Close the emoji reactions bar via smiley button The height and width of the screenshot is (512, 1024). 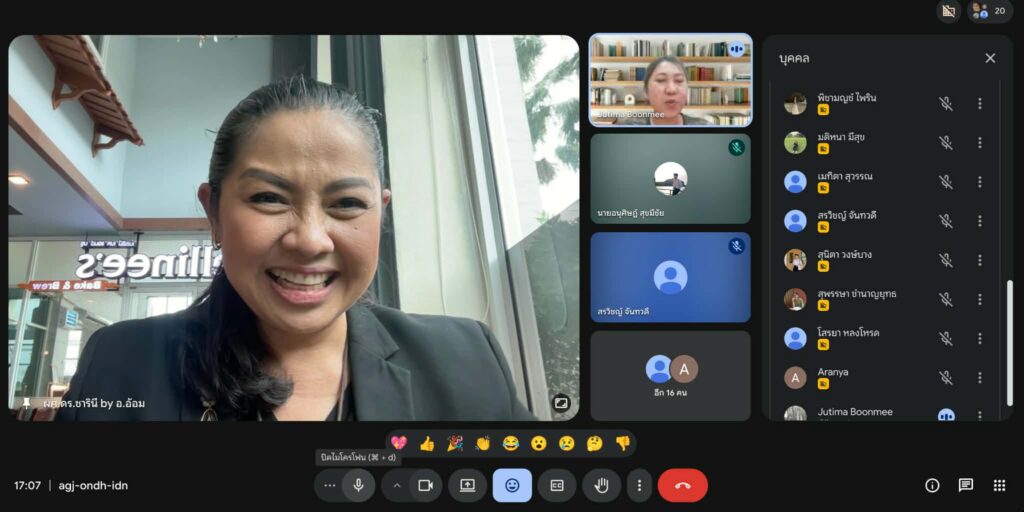pos(512,485)
